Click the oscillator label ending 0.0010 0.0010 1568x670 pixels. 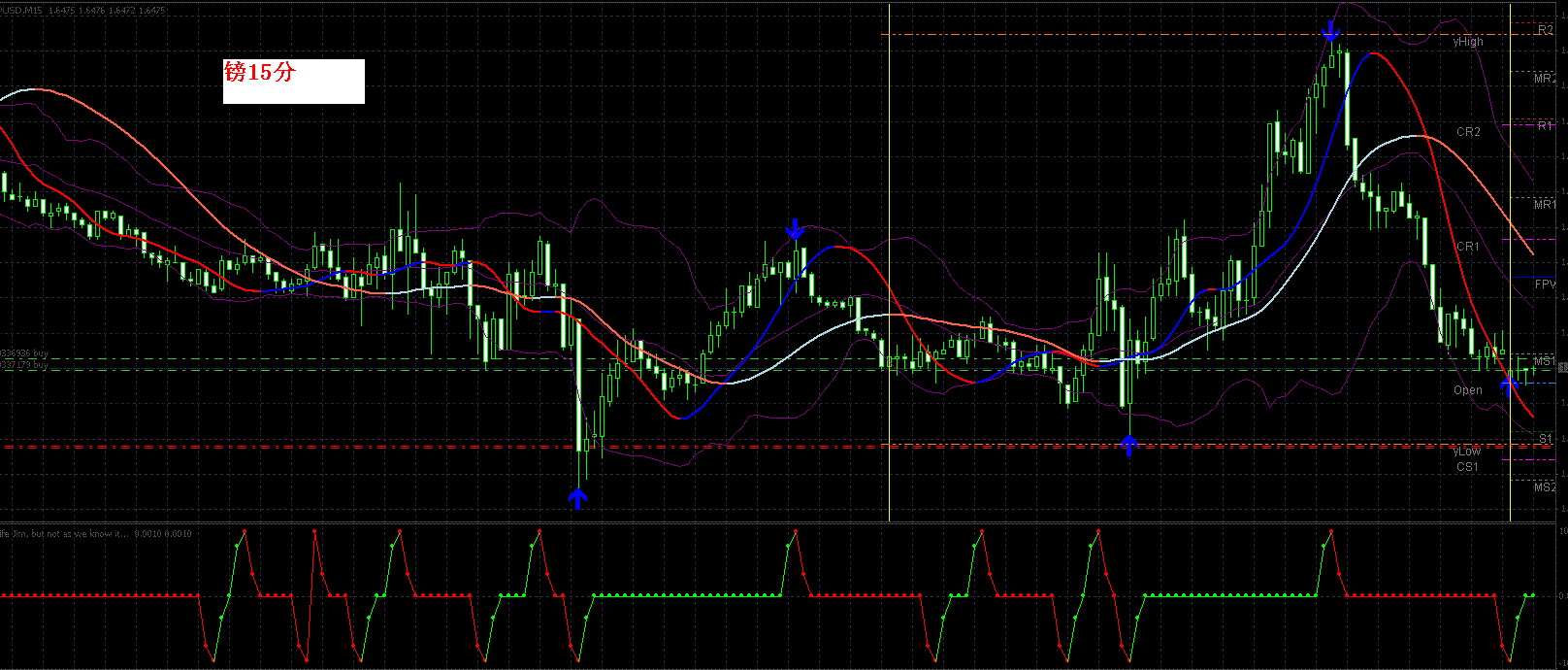[x=96, y=533]
